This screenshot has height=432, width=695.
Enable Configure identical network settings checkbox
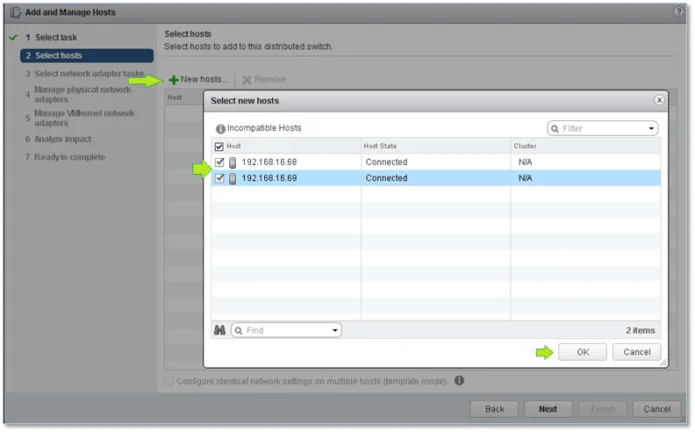click(169, 381)
